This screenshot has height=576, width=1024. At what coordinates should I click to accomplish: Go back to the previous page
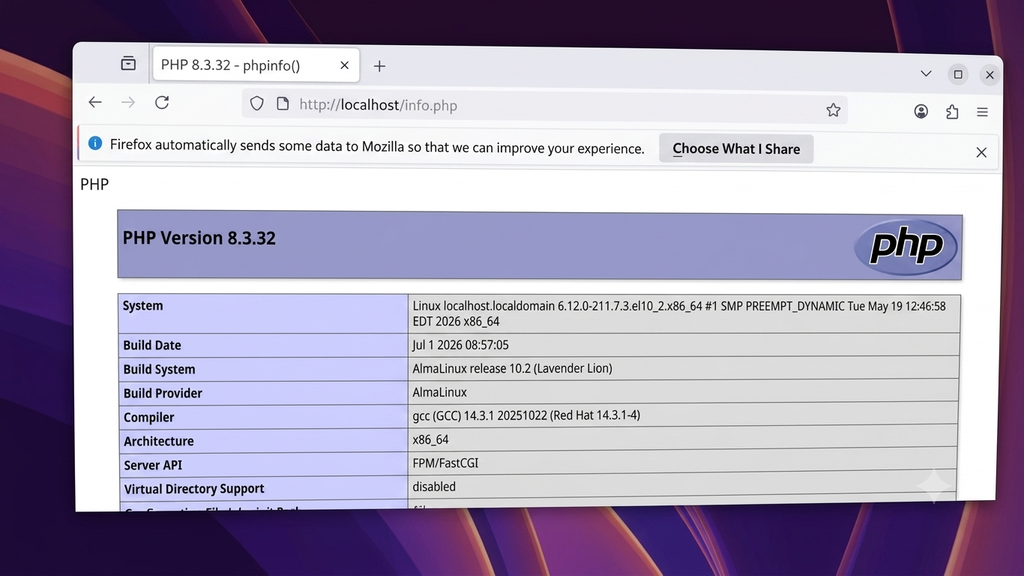pyautogui.click(x=95, y=102)
